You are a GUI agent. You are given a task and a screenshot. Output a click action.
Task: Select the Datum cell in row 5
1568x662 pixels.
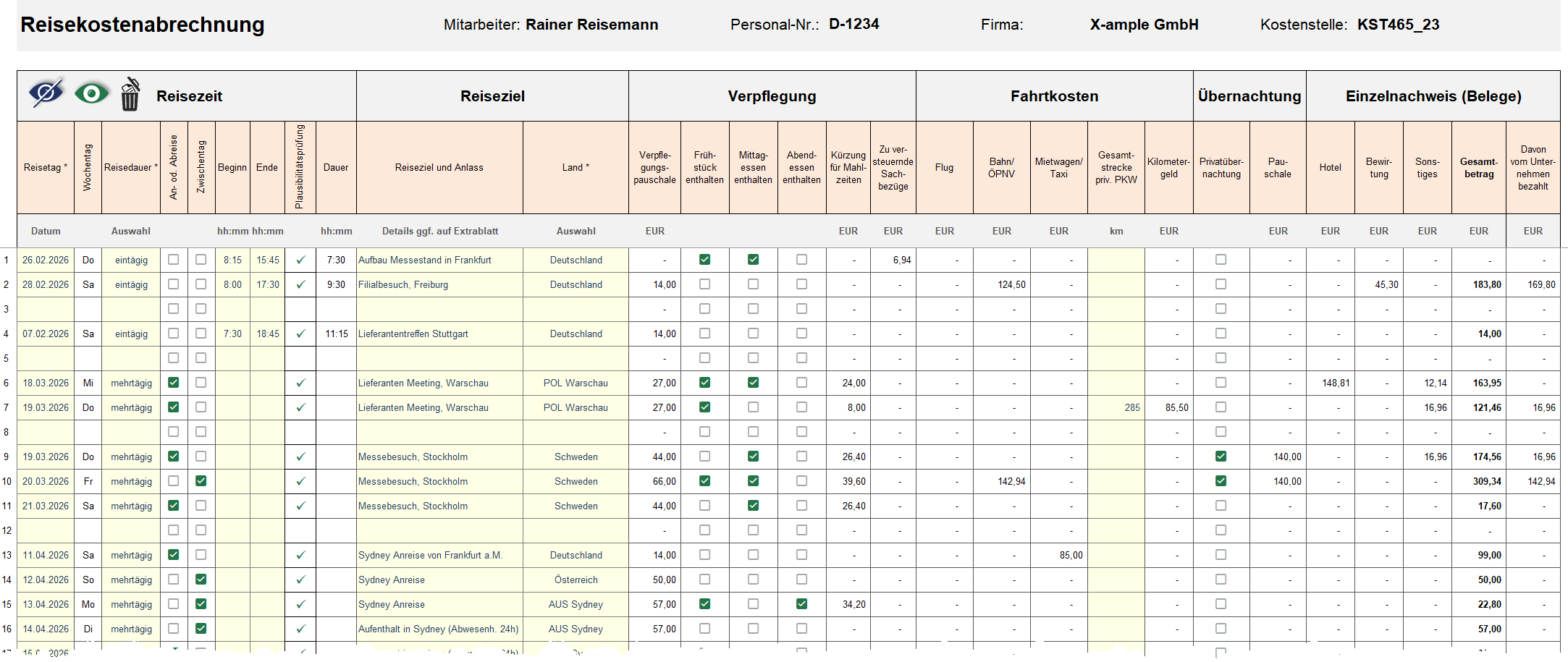tap(46, 358)
